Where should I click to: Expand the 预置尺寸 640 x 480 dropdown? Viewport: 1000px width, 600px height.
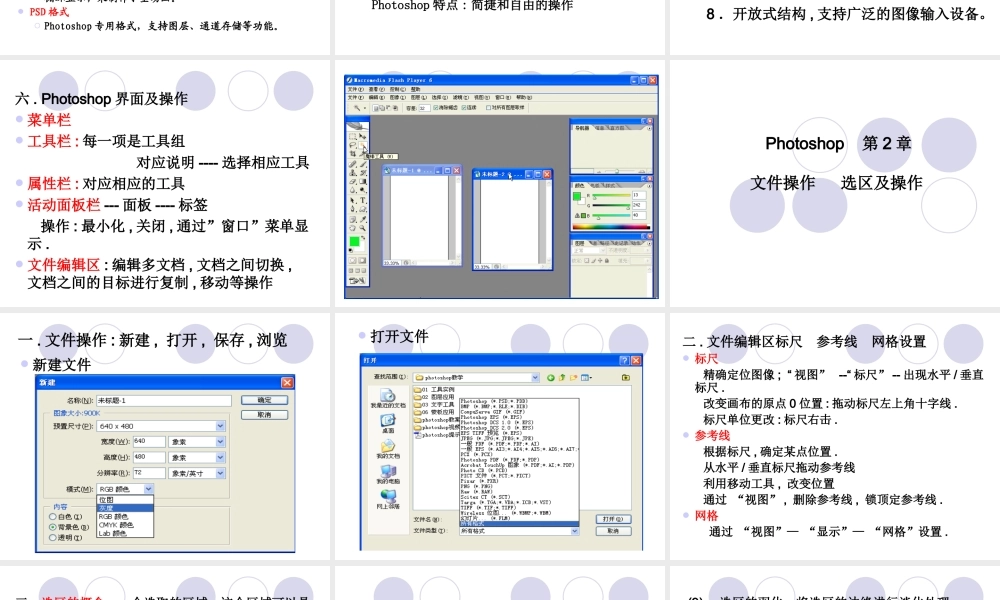161,426
